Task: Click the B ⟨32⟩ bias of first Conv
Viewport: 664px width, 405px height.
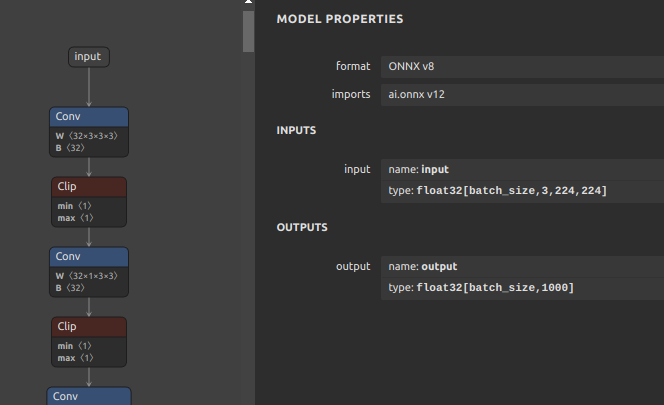Action: pos(70,148)
